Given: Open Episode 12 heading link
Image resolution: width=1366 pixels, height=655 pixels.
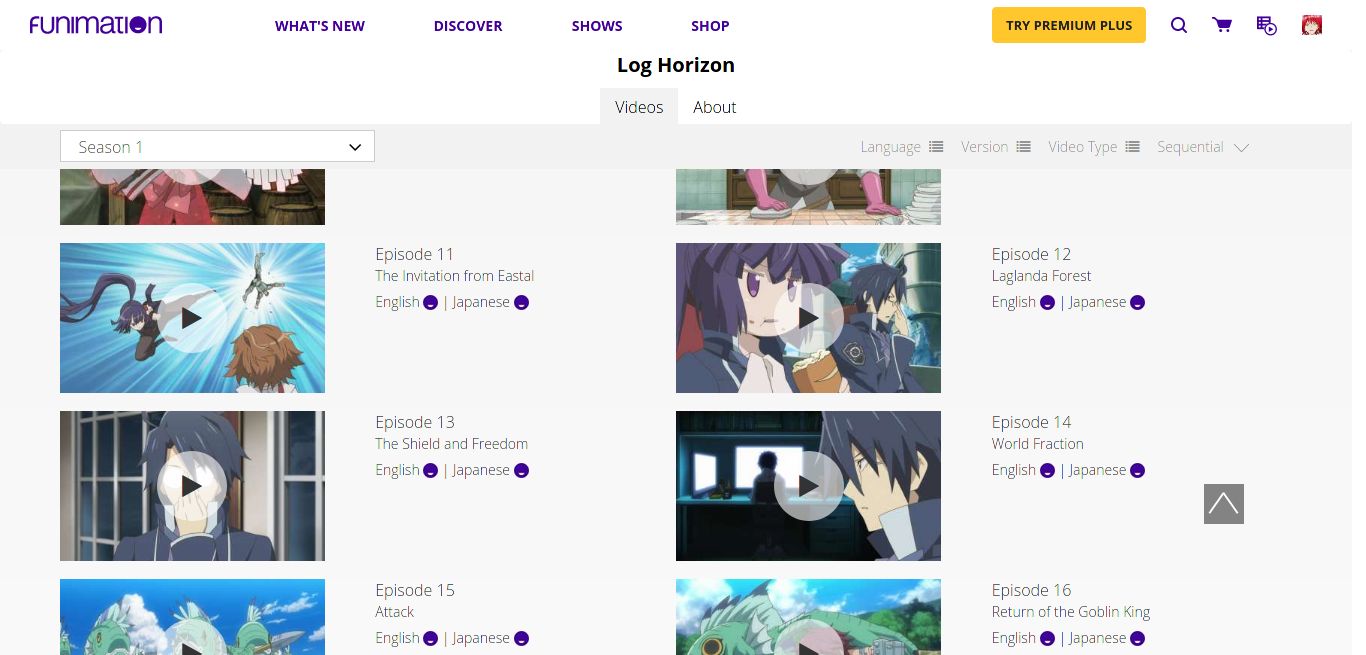Looking at the screenshot, I should point(1031,254).
